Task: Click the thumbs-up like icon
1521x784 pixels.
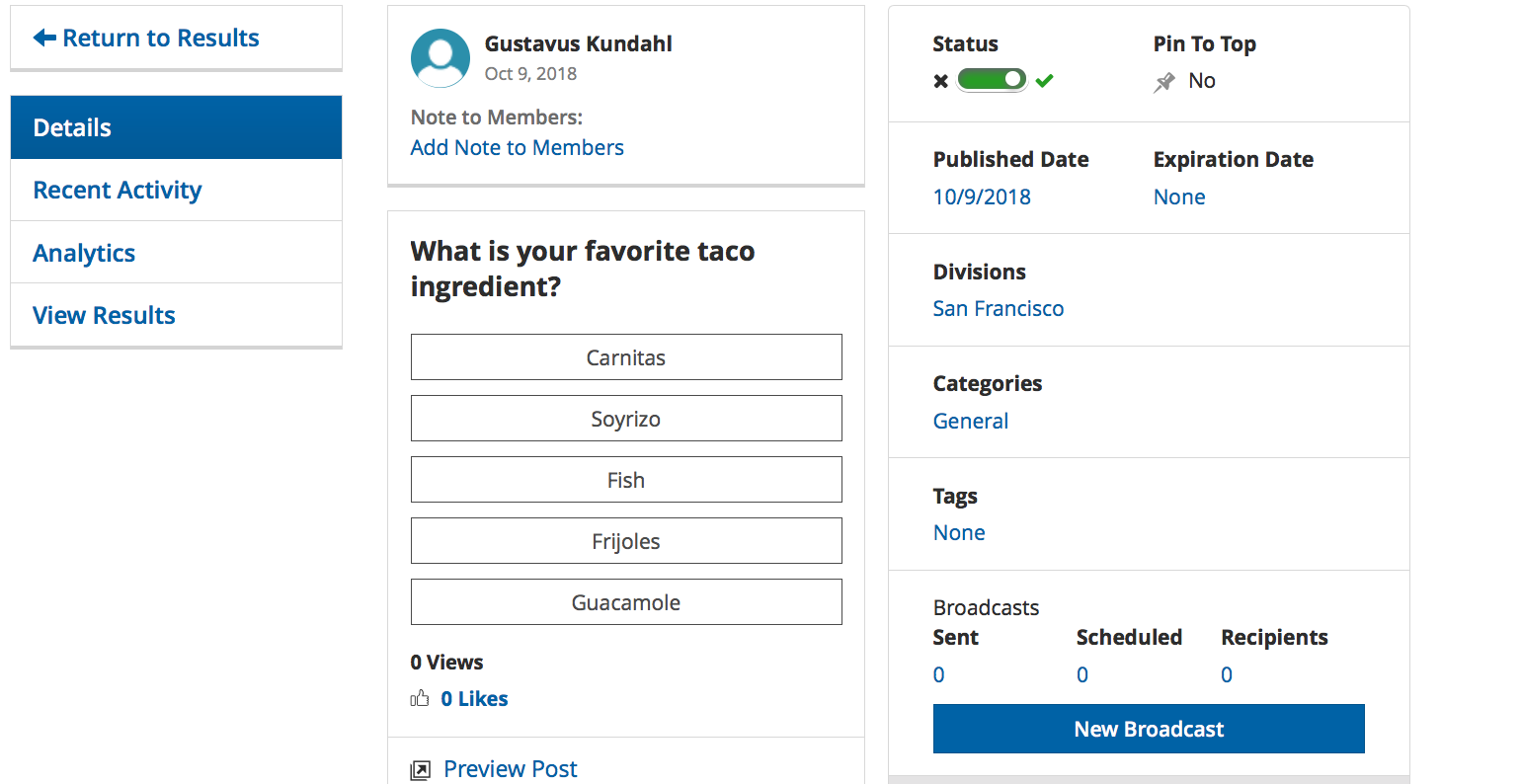Action: pyautogui.click(x=420, y=698)
